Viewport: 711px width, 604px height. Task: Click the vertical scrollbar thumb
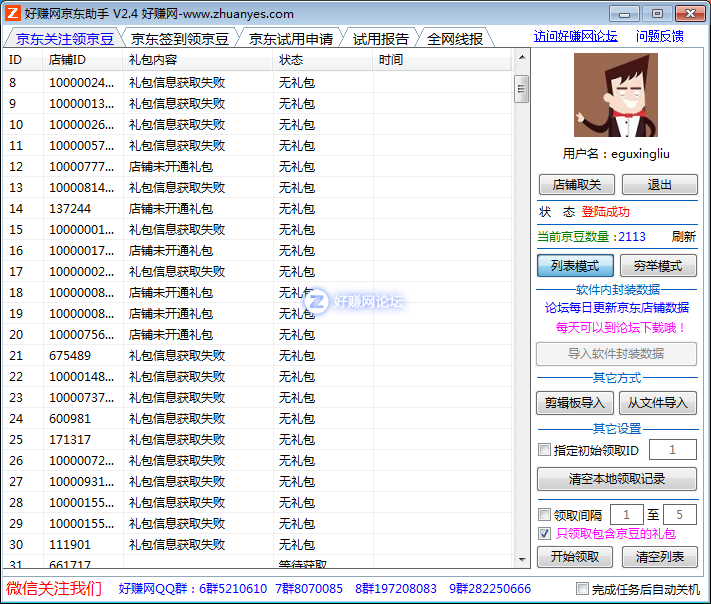click(522, 89)
